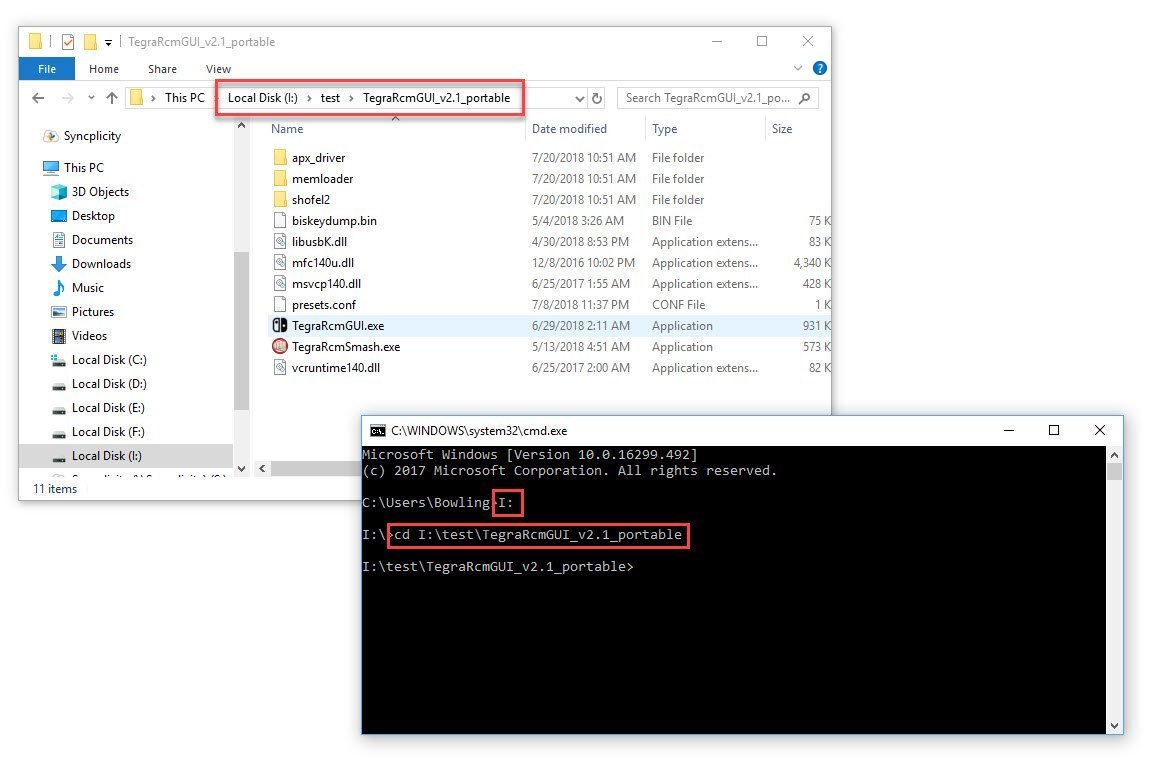
Task: Switch to the Share ribbon tab
Action: pyautogui.click(x=162, y=69)
